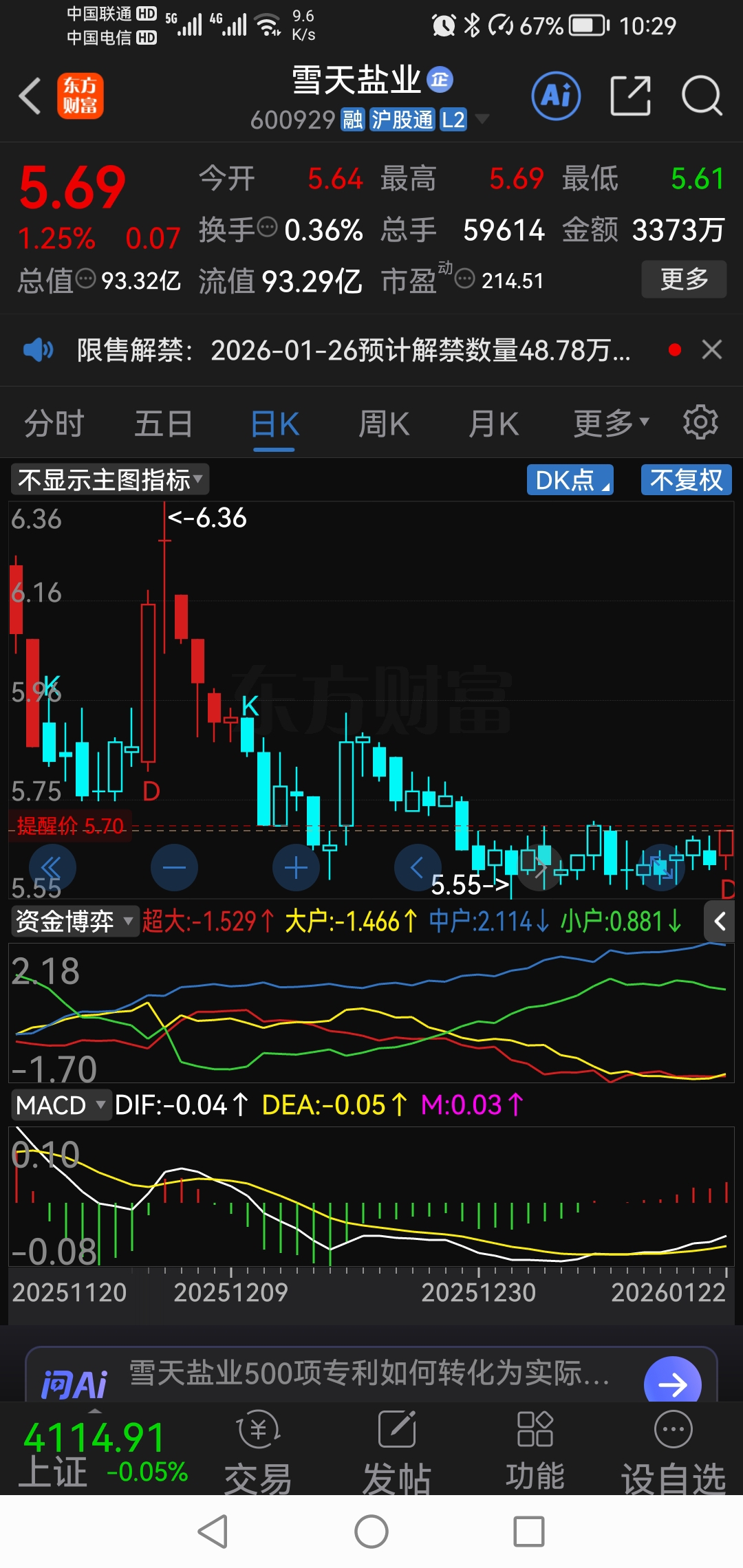Image resolution: width=743 pixels, height=1568 pixels.
Task: Tap 中户:2.114 fund value
Action: click(x=488, y=921)
